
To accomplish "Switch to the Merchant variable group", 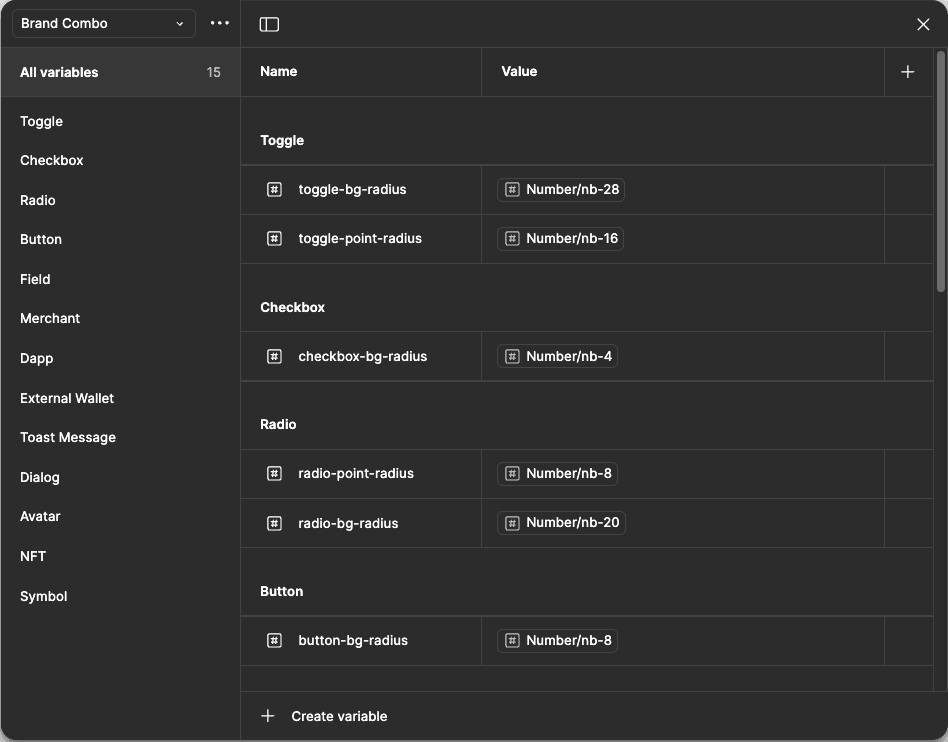I will pyautogui.click(x=50, y=318).
